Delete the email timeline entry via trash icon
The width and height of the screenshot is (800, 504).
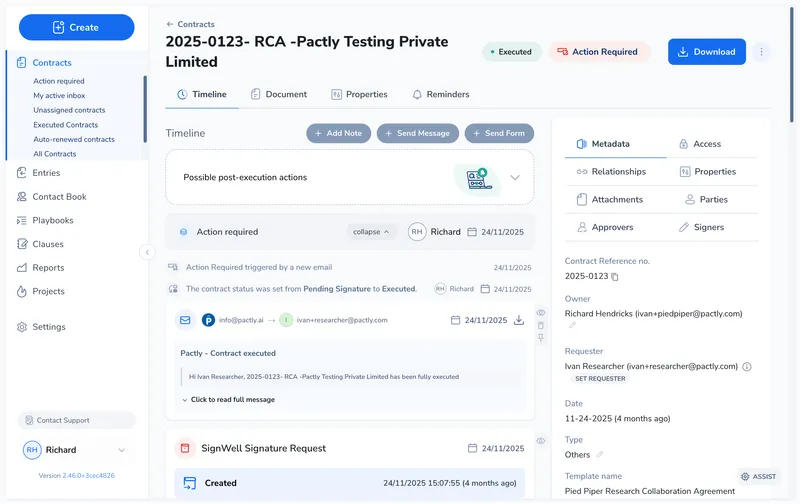tap(541, 325)
